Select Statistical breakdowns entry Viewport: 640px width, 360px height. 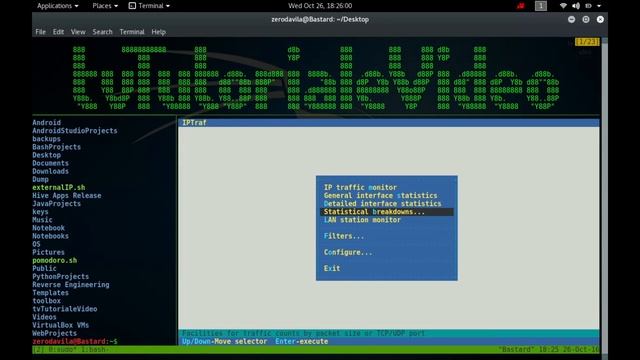tap(387, 212)
